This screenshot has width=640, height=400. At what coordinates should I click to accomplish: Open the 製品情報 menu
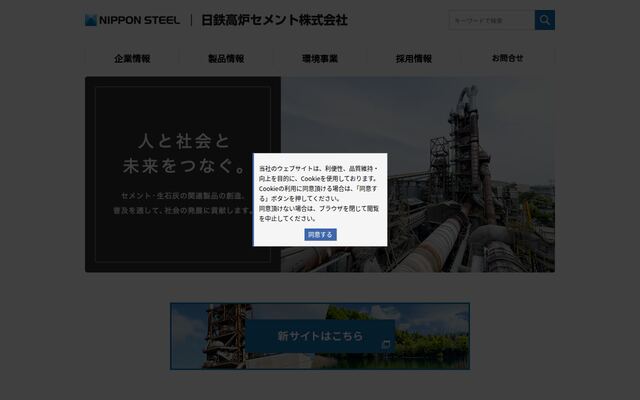226,58
